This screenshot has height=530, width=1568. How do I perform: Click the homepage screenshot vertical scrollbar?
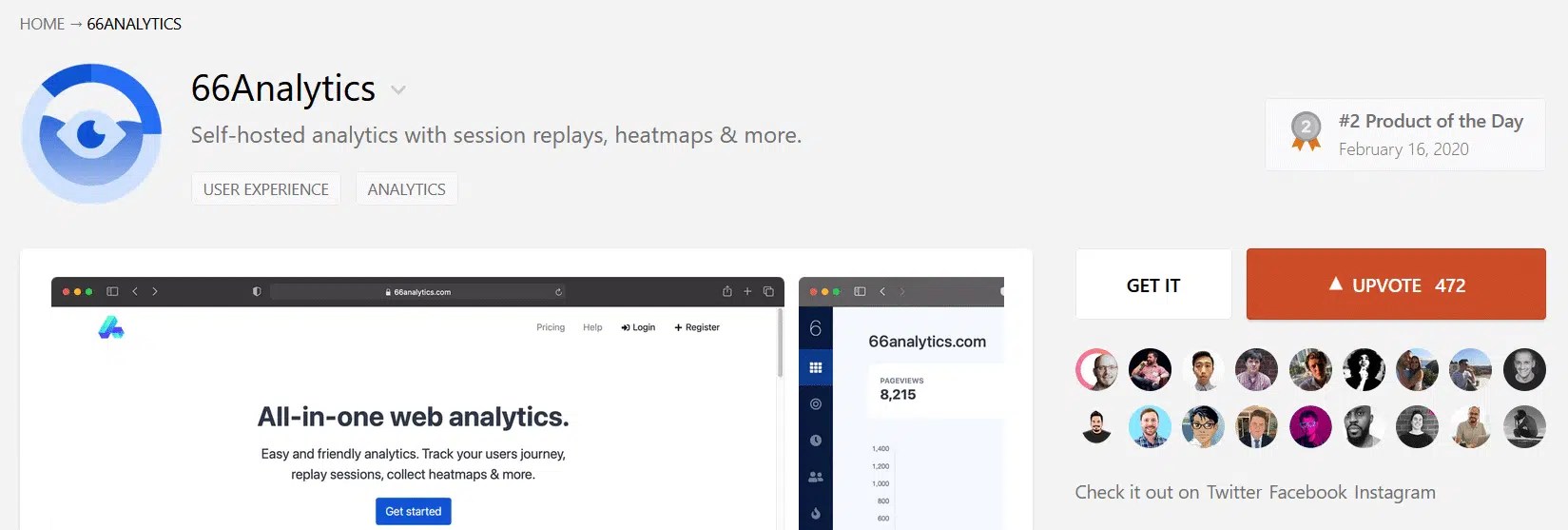coord(780,343)
